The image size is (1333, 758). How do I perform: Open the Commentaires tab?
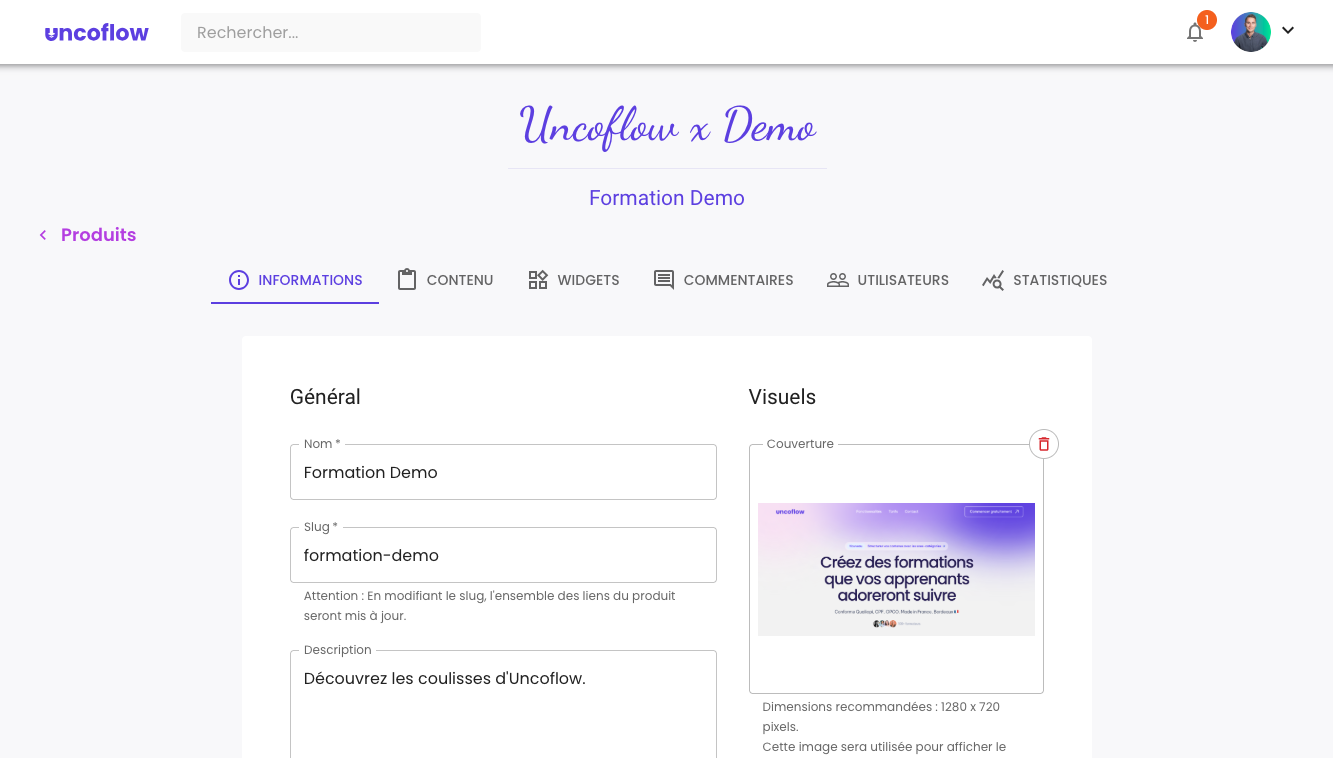tap(723, 280)
